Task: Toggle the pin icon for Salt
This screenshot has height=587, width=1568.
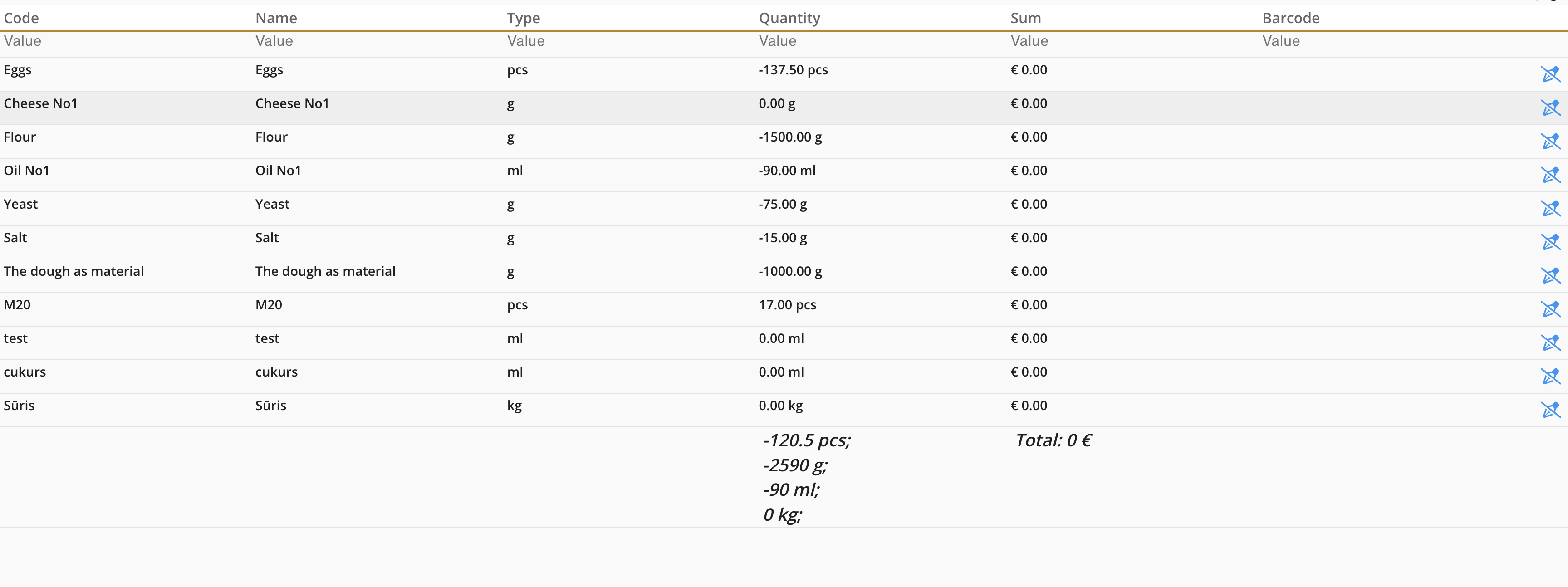Action: [x=1550, y=241]
